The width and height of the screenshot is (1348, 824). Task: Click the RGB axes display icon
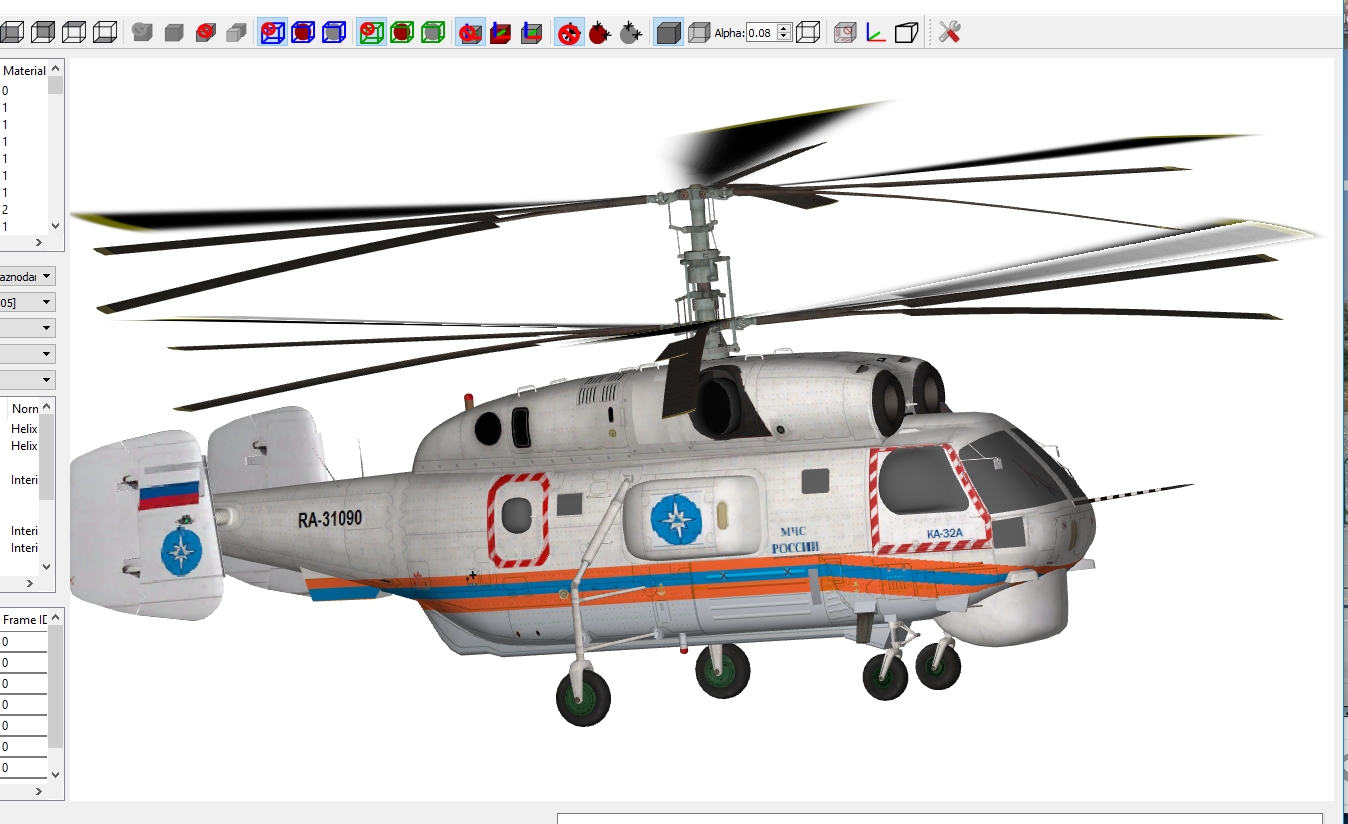875,32
